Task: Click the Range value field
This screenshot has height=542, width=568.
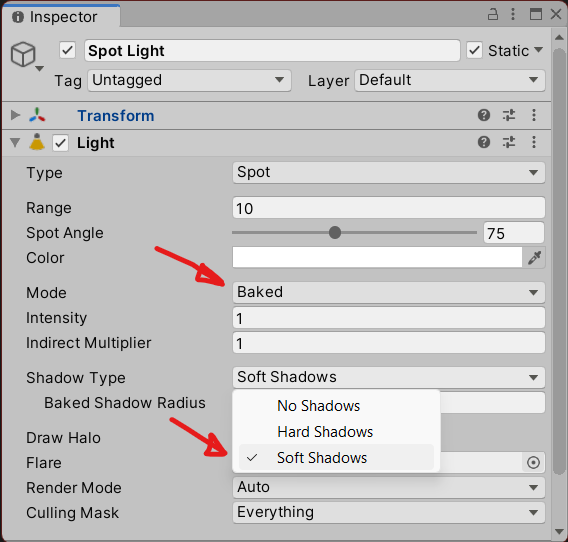Action: [x=389, y=208]
